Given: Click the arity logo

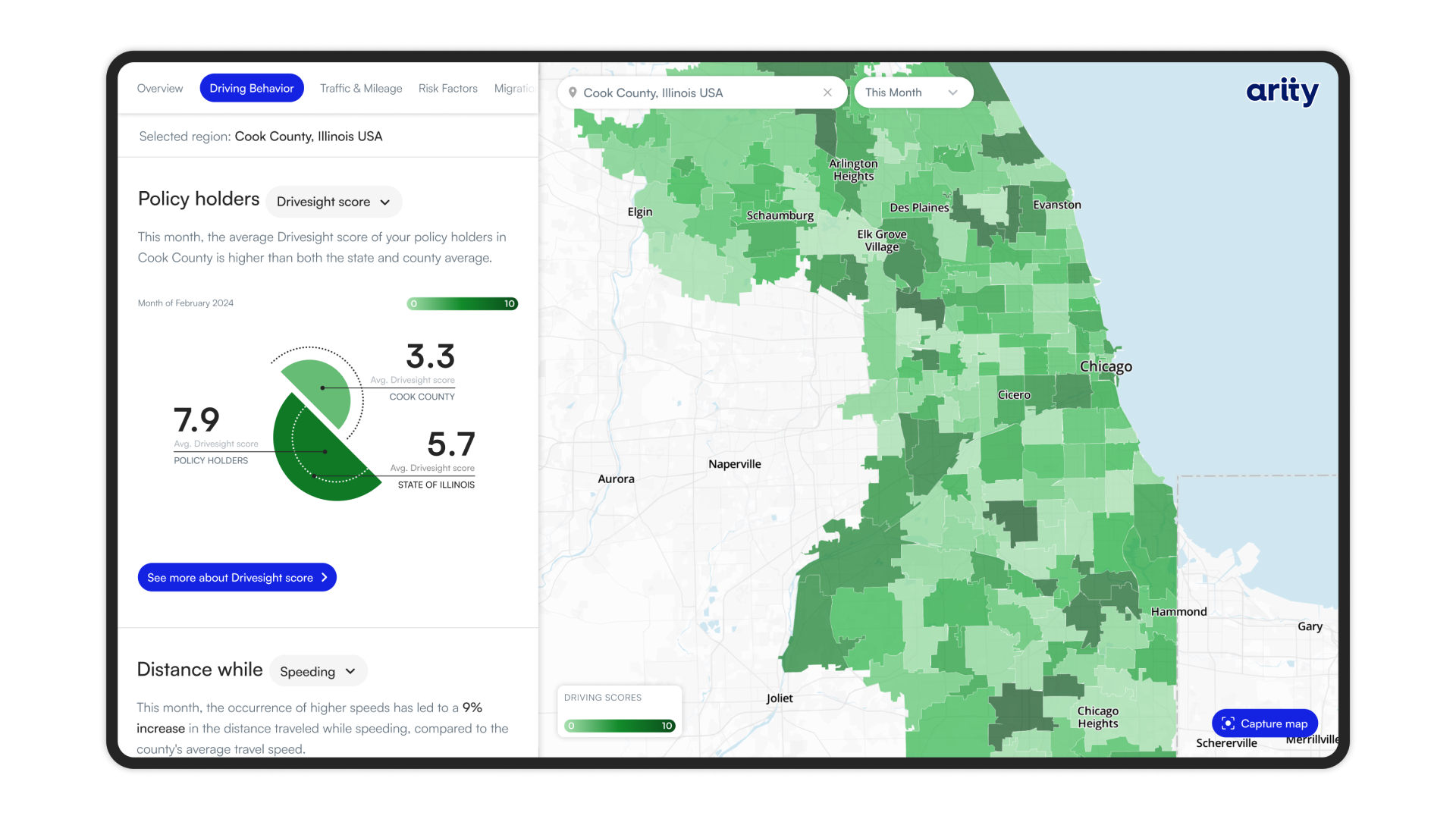Looking at the screenshot, I should 1282,92.
